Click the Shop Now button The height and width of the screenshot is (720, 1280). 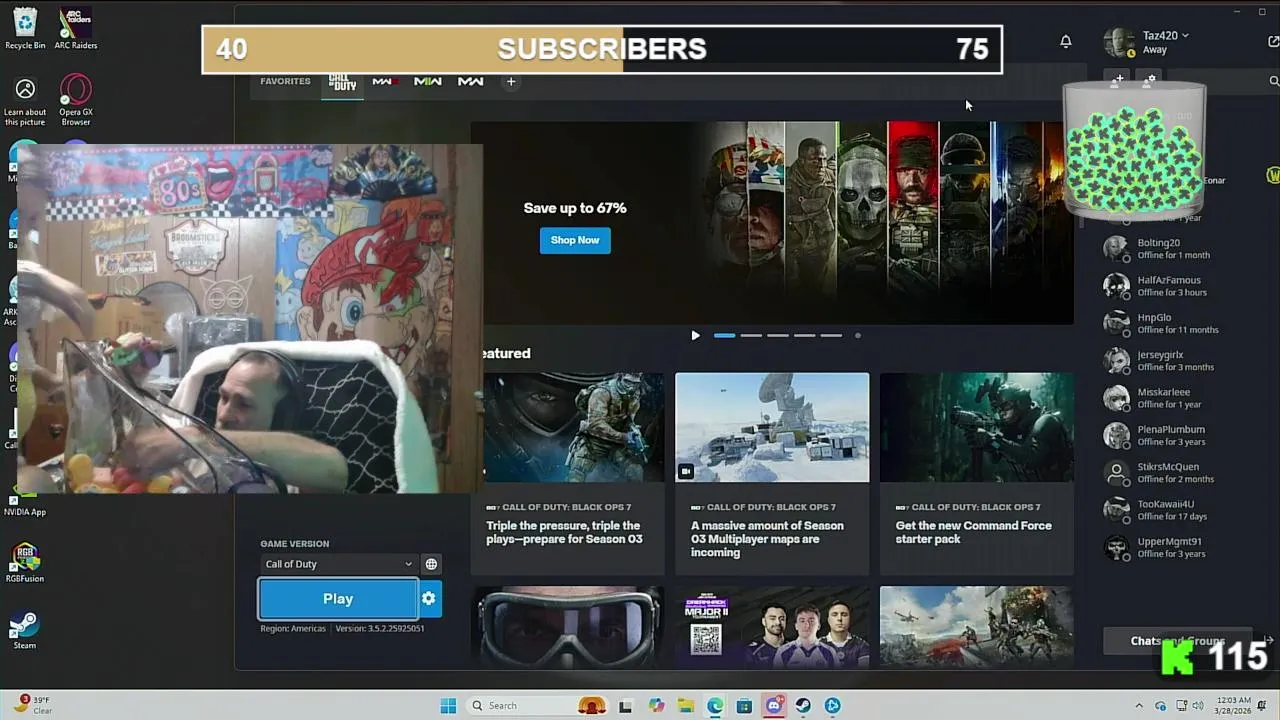click(x=575, y=240)
